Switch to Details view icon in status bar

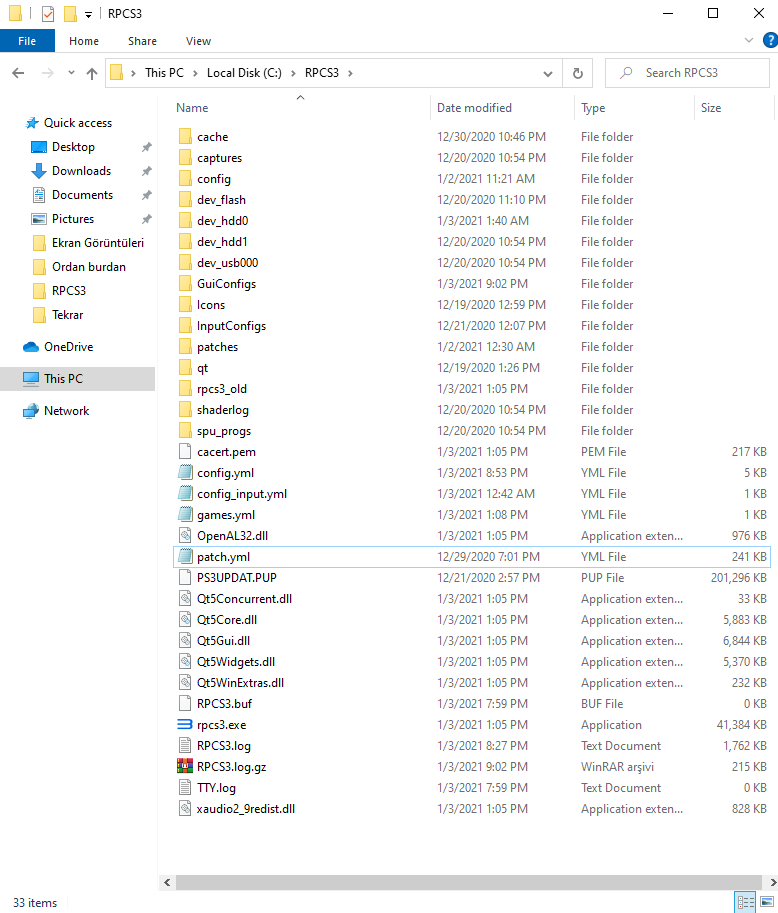[x=745, y=902]
